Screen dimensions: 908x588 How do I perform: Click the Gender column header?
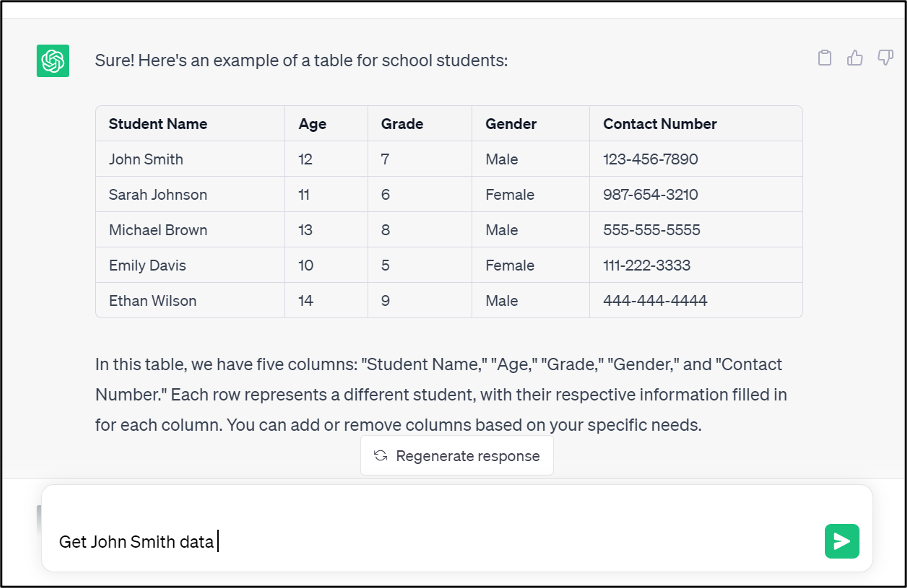(x=511, y=124)
